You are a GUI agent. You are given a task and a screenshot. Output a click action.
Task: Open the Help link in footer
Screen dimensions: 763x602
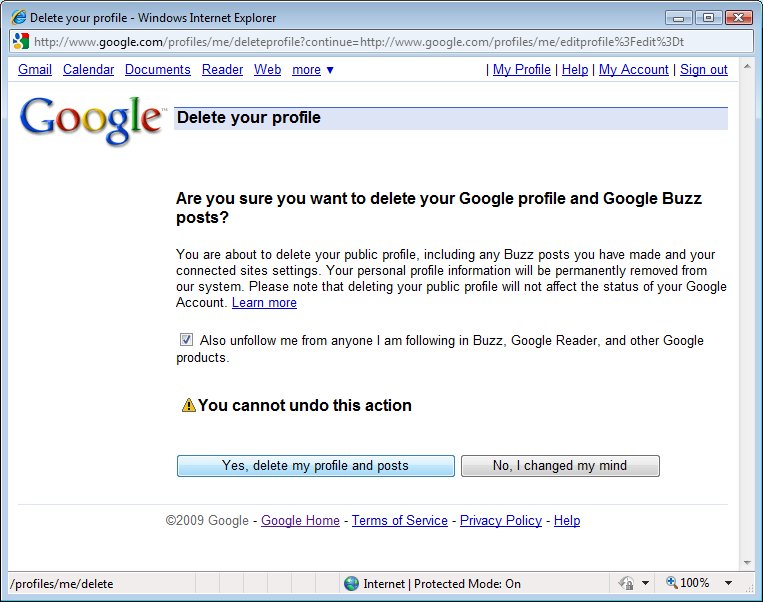[567, 520]
